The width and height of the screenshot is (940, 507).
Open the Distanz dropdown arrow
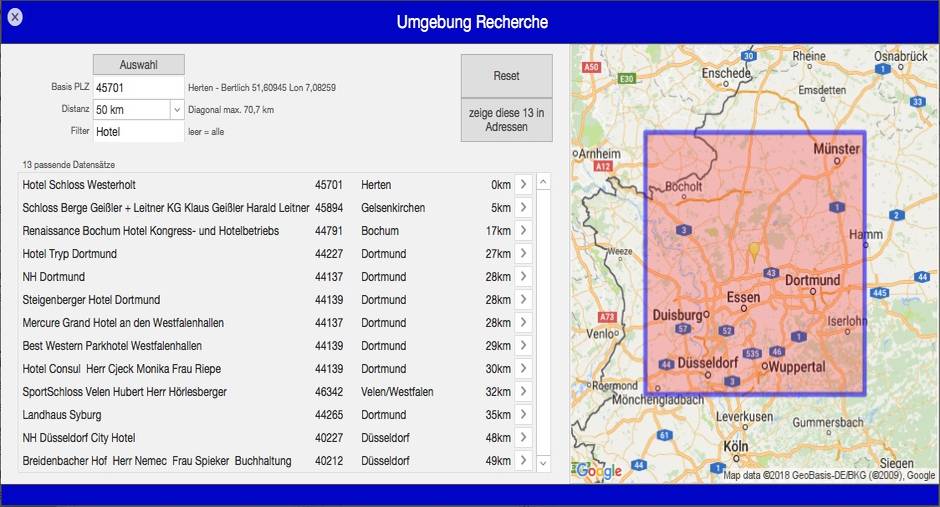177,110
